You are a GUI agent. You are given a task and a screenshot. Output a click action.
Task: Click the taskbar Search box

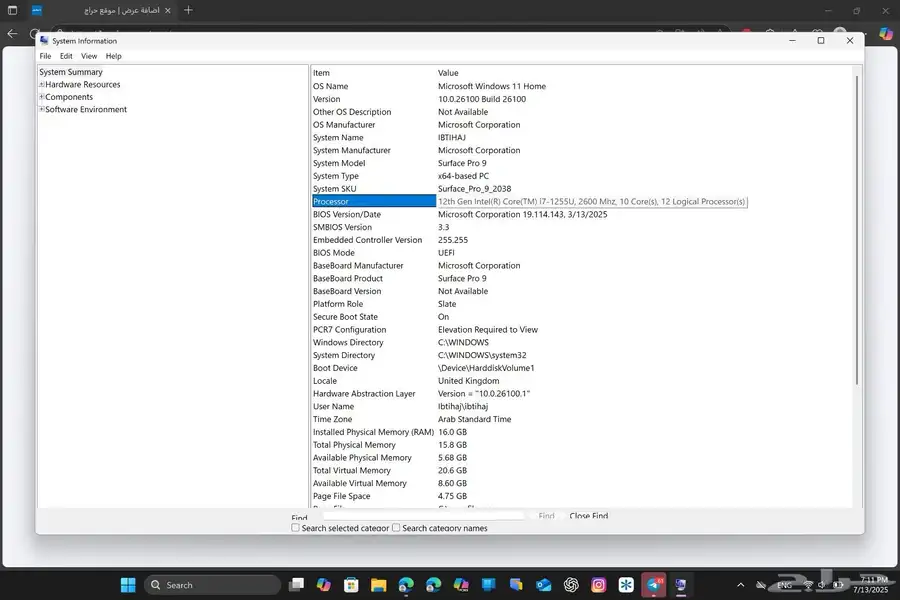click(212, 585)
